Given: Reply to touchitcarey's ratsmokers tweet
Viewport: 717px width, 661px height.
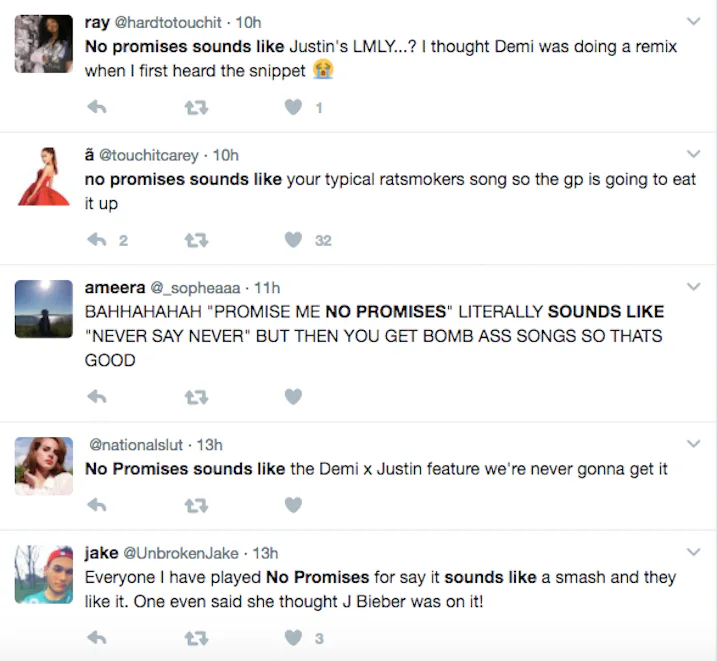Looking at the screenshot, I should click(x=97, y=240).
